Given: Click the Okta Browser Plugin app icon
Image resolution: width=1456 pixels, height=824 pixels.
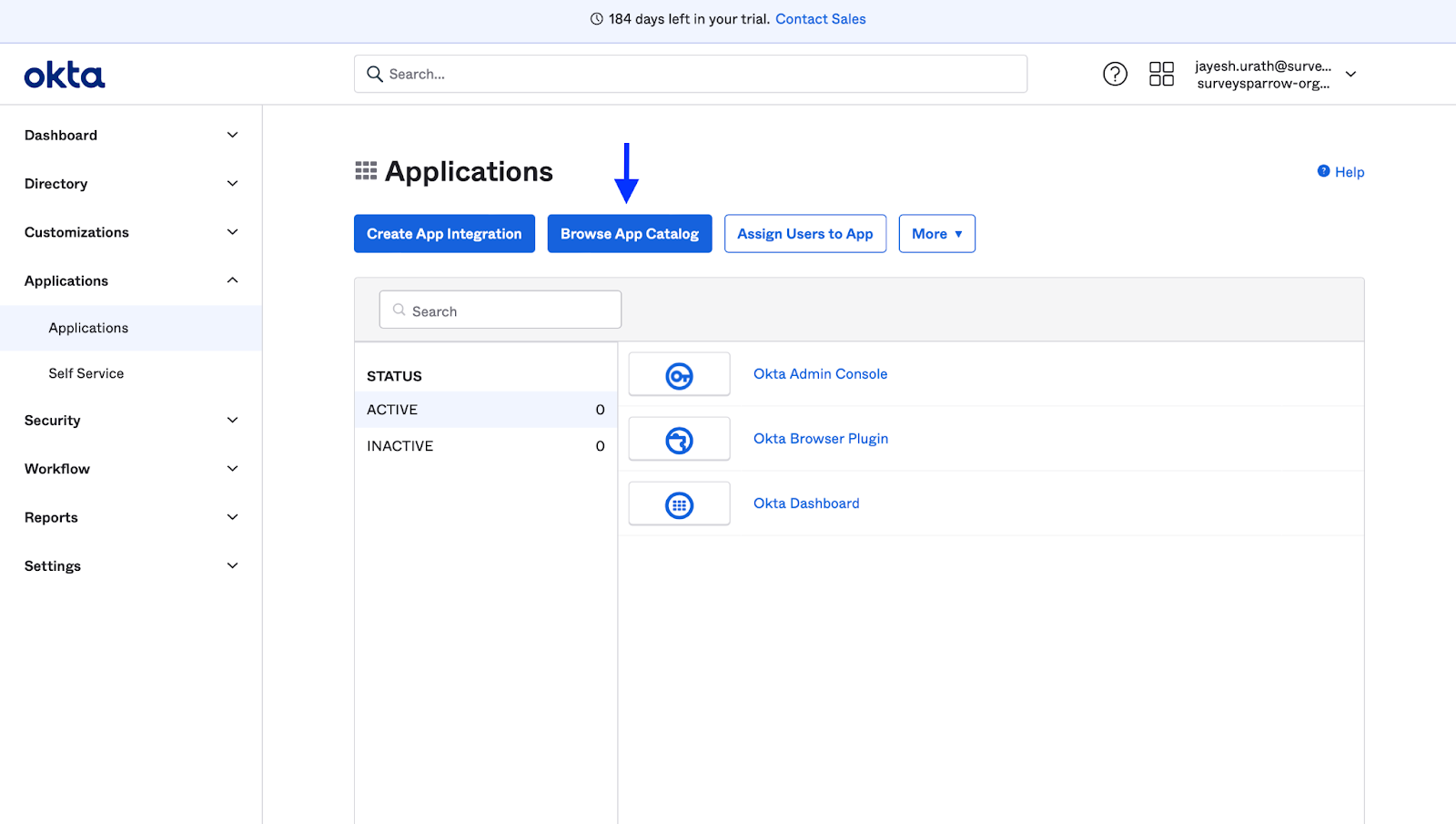Looking at the screenshot, I should click(679, 439).
